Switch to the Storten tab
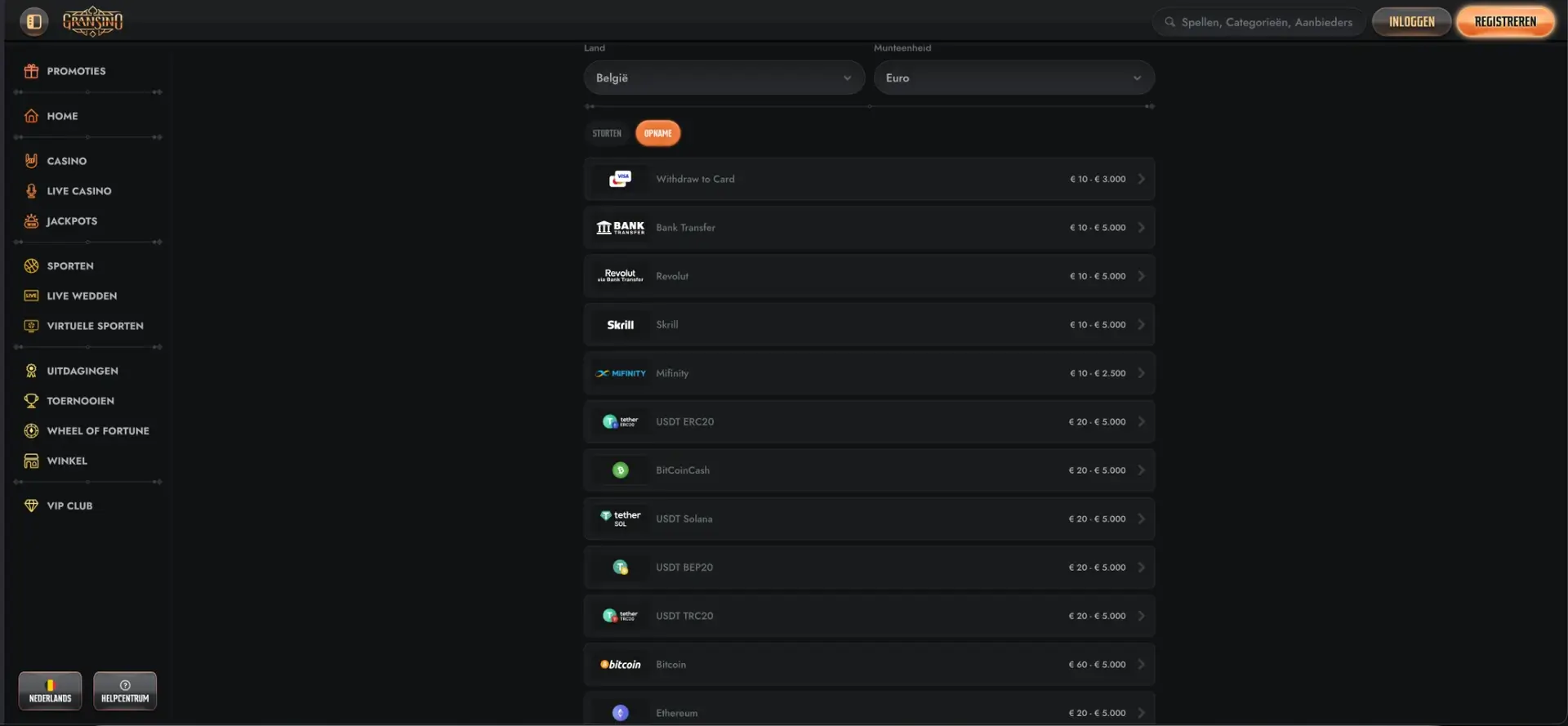 click(607, 133)
